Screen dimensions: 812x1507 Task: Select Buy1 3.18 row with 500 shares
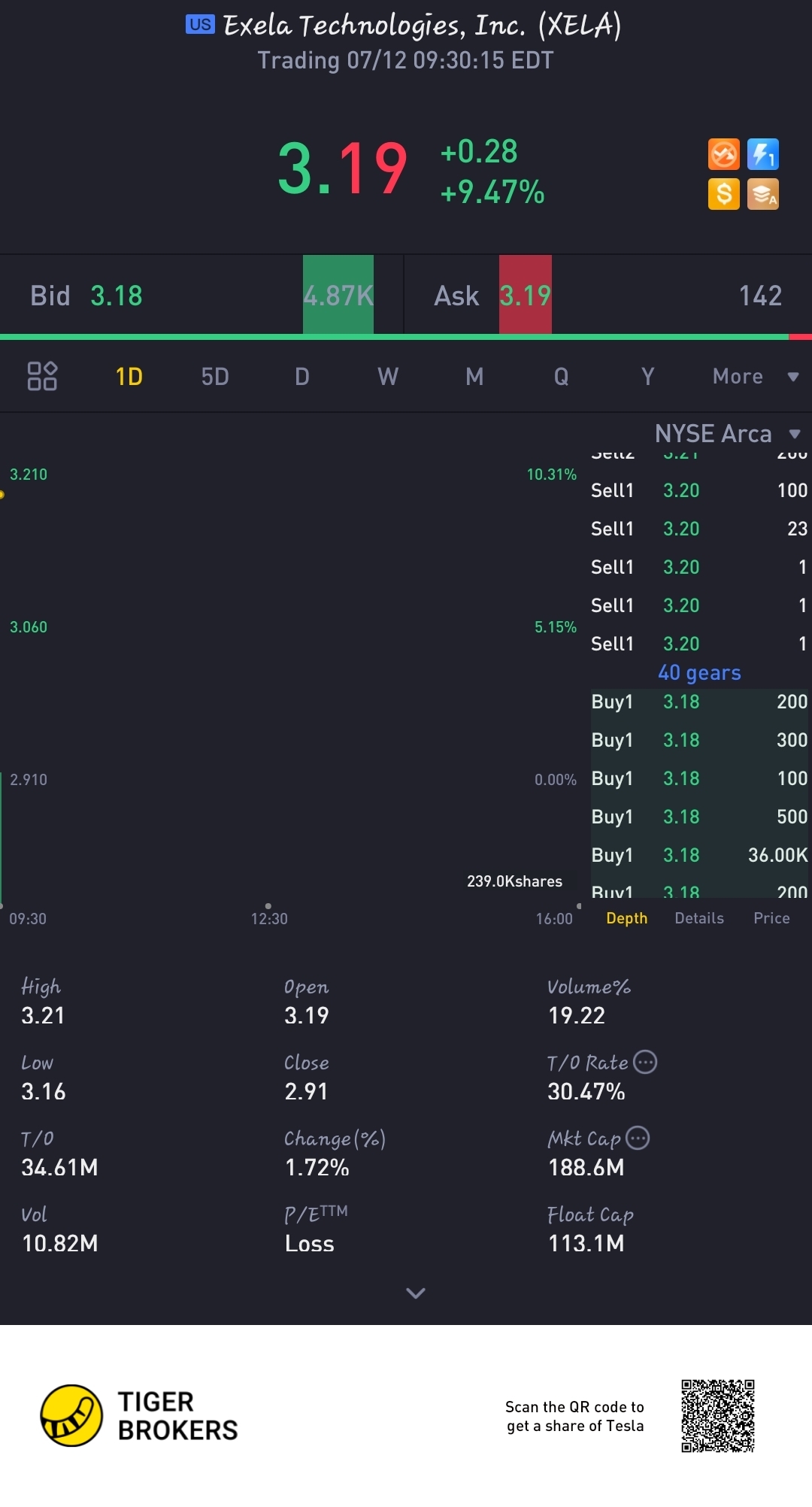699,817
